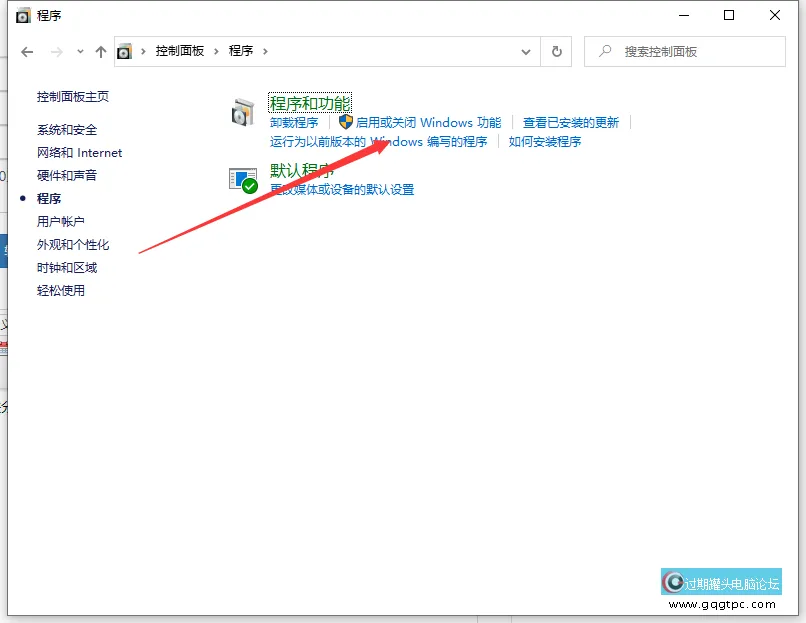Click the Up arrow to parent folder

coord(100,51)
